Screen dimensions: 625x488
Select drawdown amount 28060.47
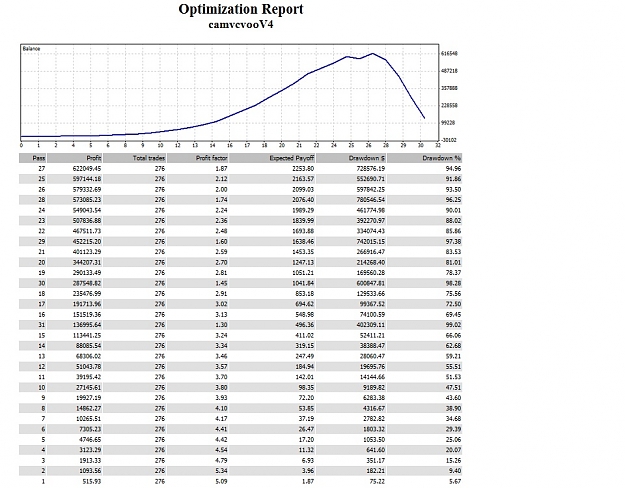pos(373,356)
